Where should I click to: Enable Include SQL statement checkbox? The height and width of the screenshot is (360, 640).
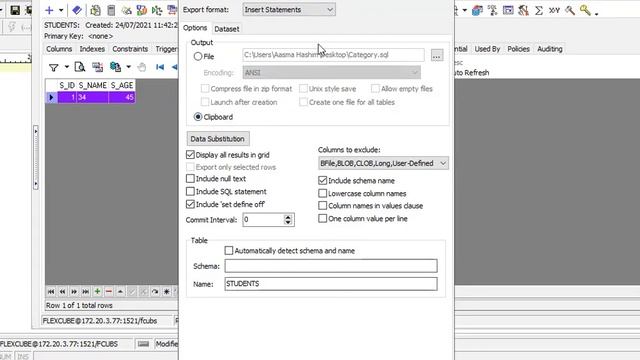[190, 191]
